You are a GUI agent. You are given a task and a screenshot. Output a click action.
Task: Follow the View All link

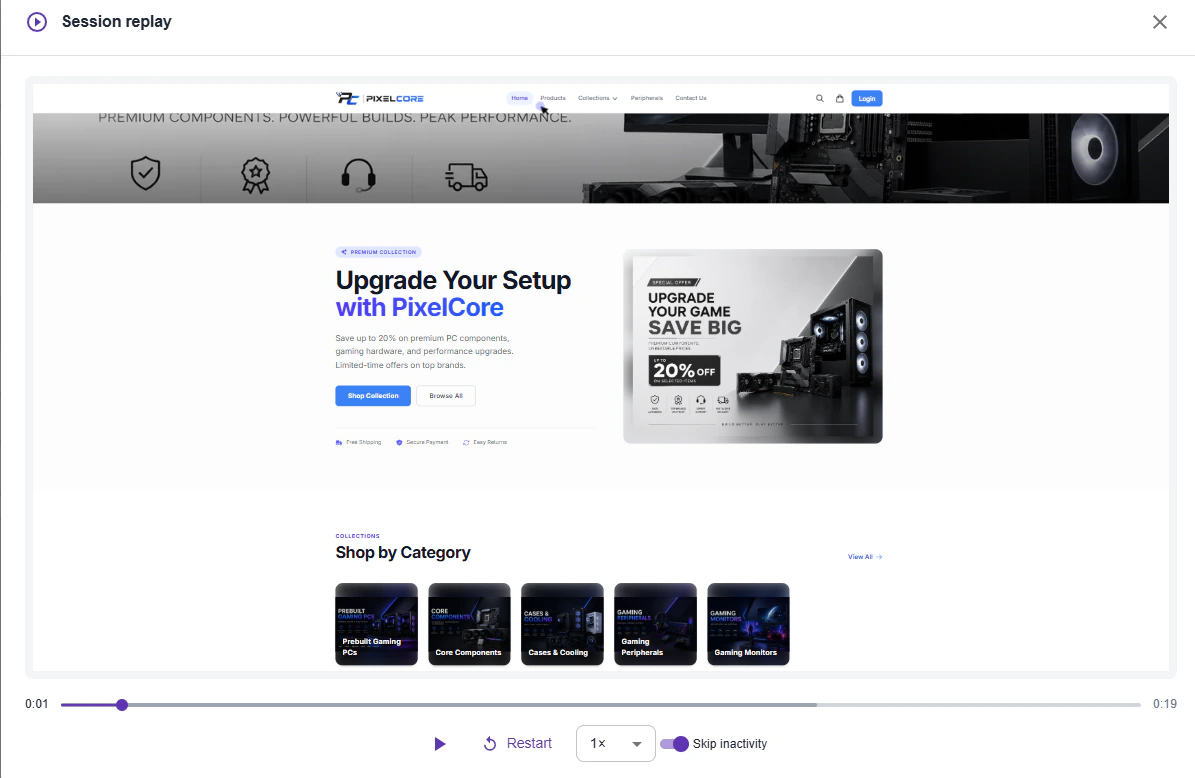pyautogui.click(x=865, y=557)
